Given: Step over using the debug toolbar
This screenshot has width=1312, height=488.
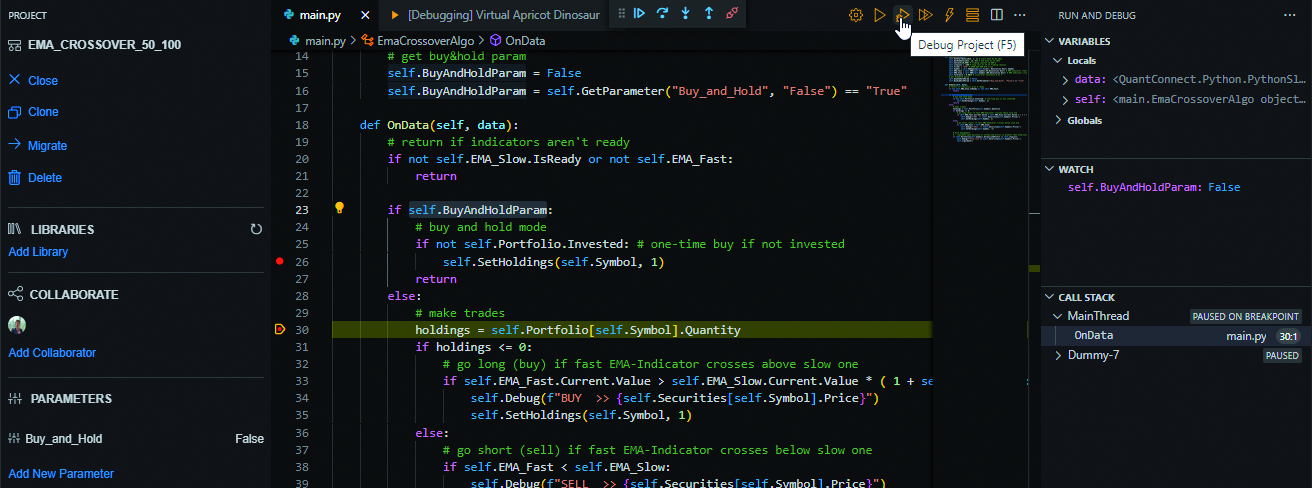Looking at the screenshot, I should [x=662, y=14].
